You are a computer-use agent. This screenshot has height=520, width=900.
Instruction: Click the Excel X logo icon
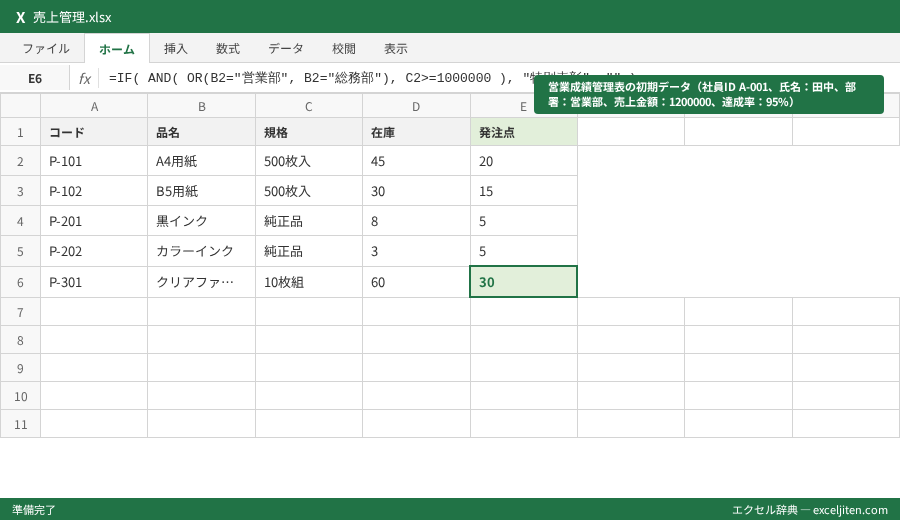pyautogui.click(x=20, y=17)
